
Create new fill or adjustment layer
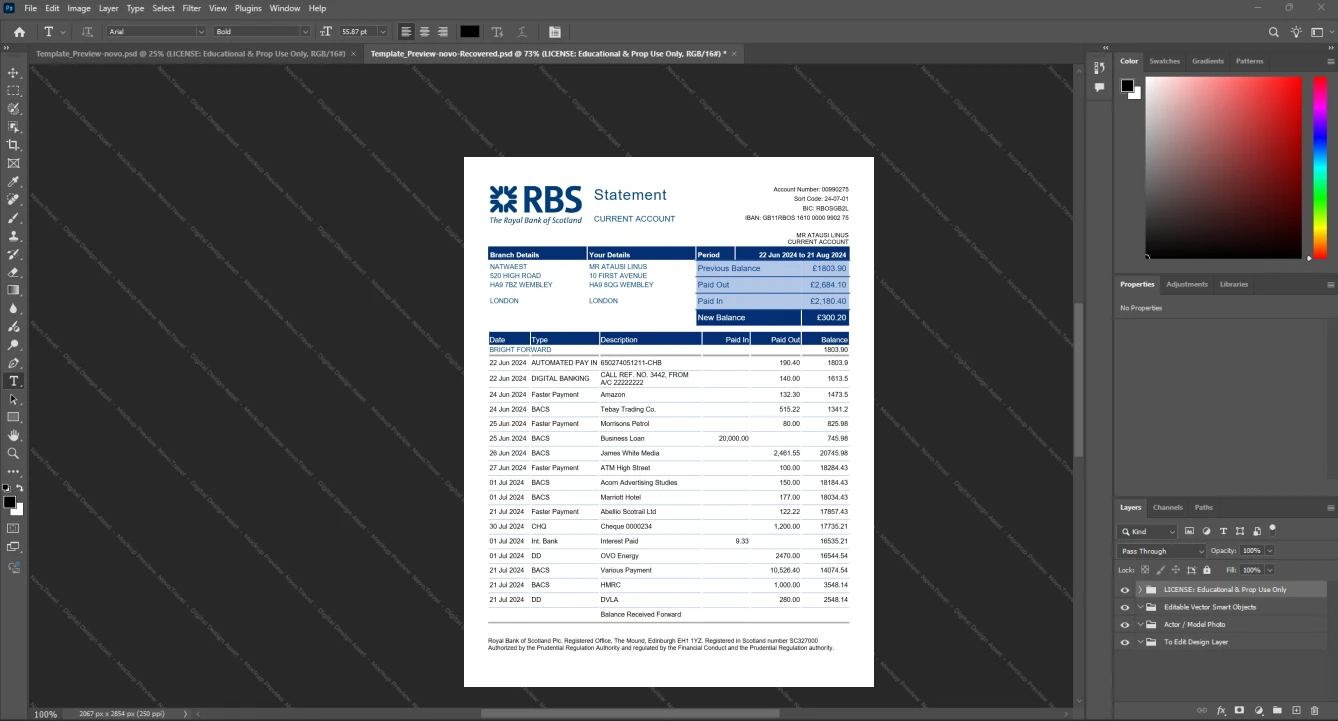(1259, 711)
